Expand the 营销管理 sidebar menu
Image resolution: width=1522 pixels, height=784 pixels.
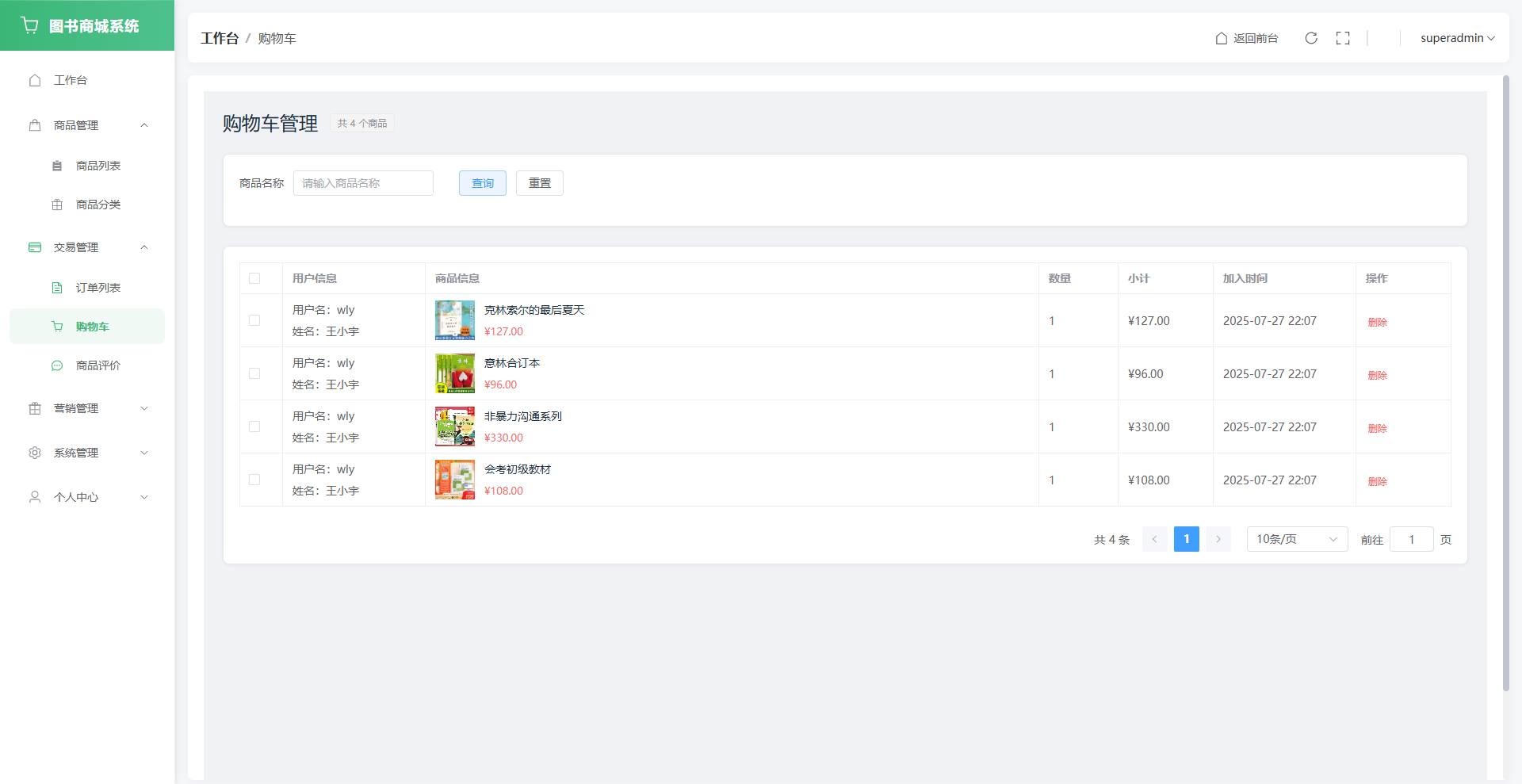click(87, 408)
